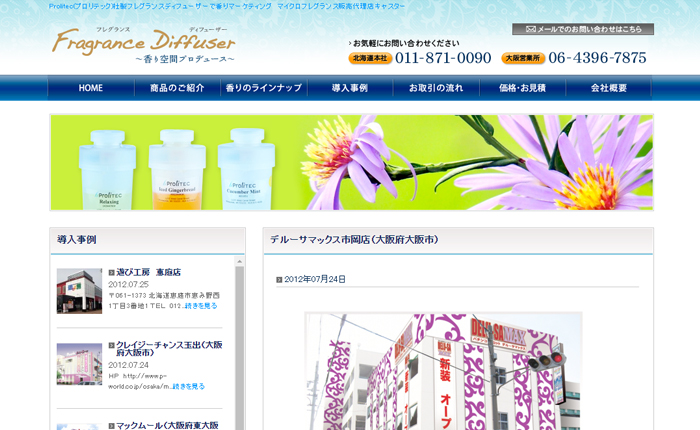Click 続きを見る for クレイジーチャンス玉出

click(x=188, y=386)
